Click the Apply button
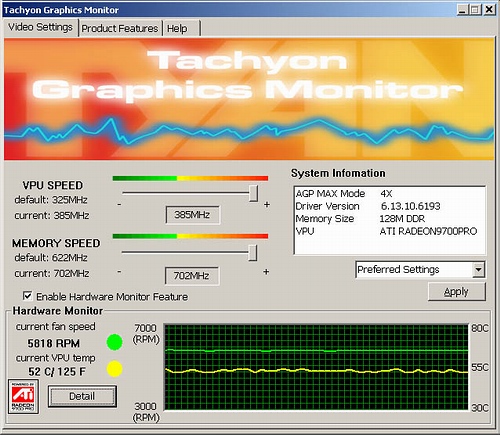Screen dimensions: 500x435 (x=456, y=292)
